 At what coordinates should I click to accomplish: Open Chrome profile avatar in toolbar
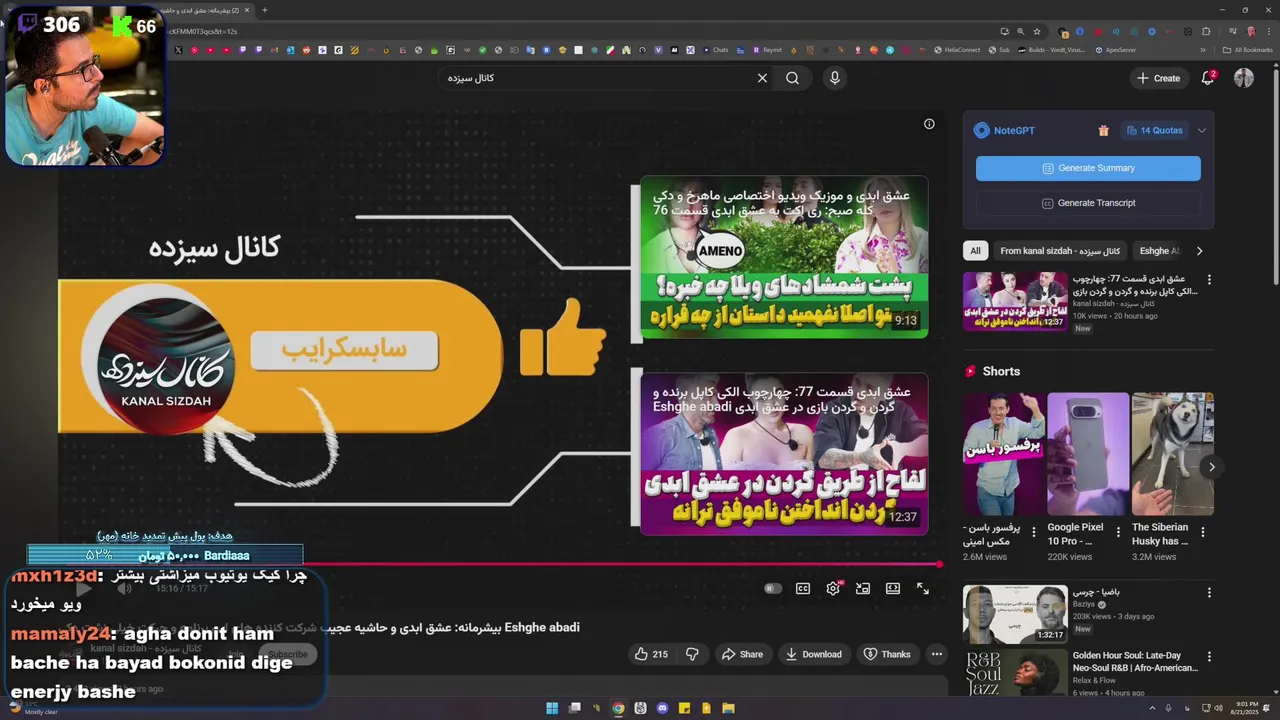pos(1250,31)
